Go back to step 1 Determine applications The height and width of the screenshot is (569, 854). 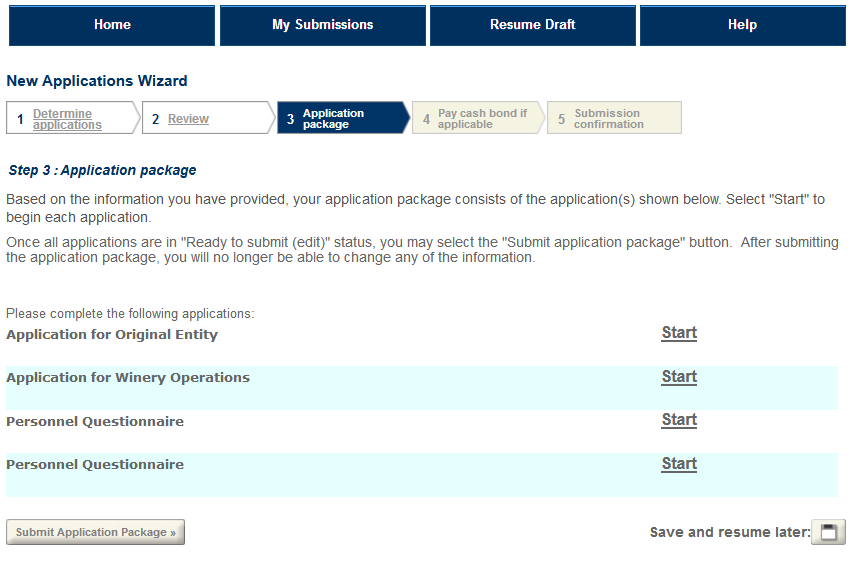tap(67, 119)
